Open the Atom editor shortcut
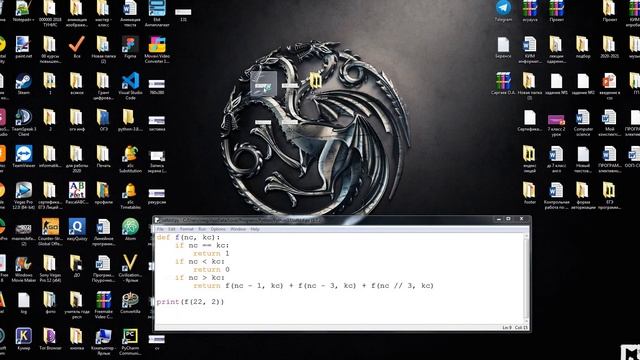 [130, 230]
